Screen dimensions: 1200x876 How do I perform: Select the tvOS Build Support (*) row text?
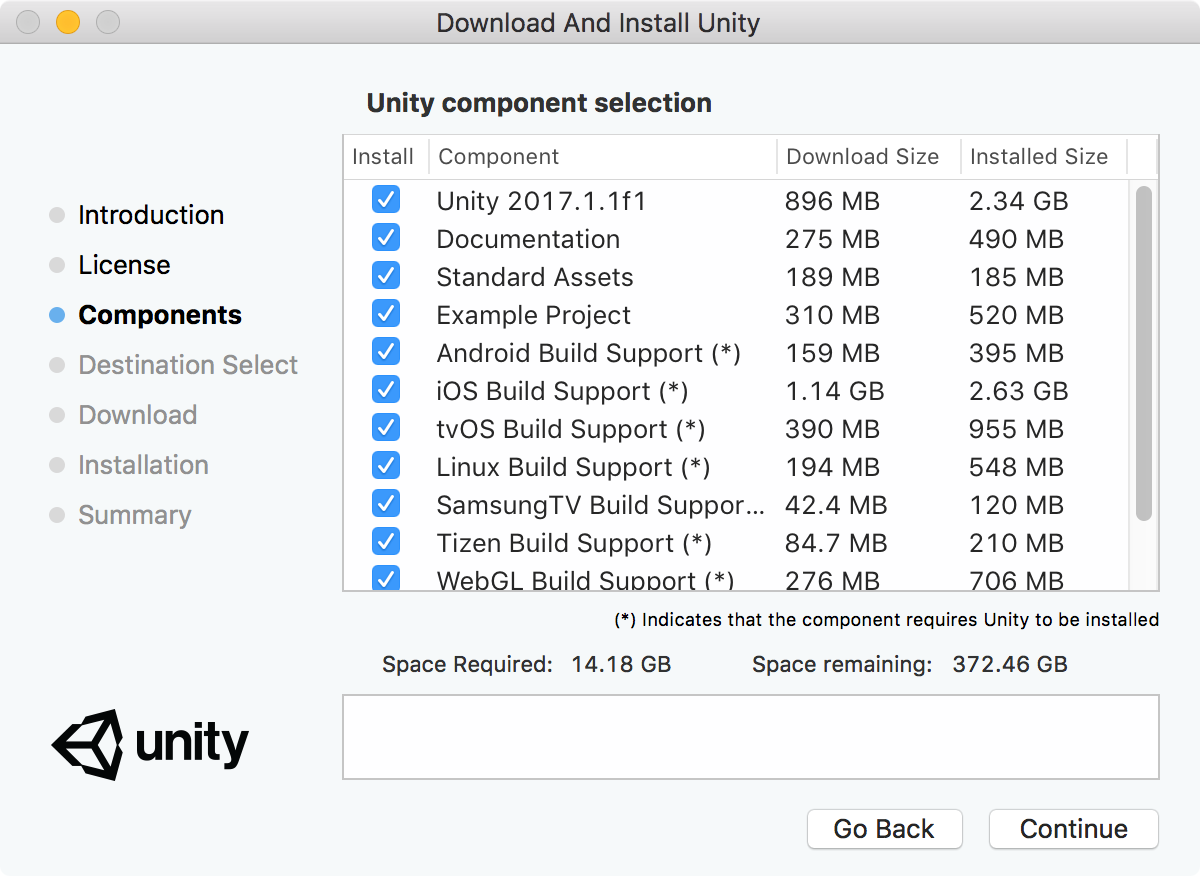click(571, 429)
